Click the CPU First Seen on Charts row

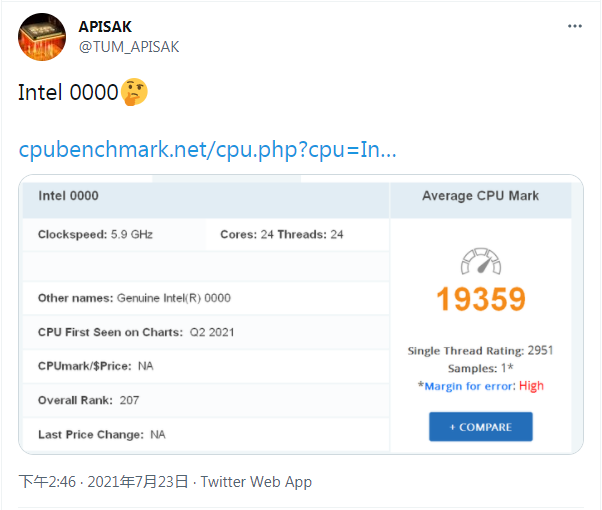click(x=206, y=332)
